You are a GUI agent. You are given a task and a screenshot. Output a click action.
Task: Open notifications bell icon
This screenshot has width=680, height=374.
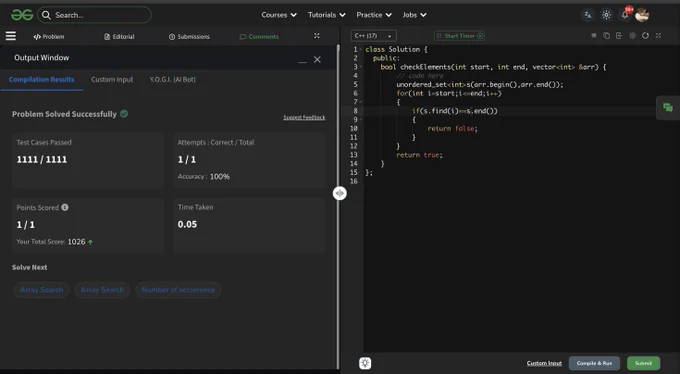coord(625,15)
